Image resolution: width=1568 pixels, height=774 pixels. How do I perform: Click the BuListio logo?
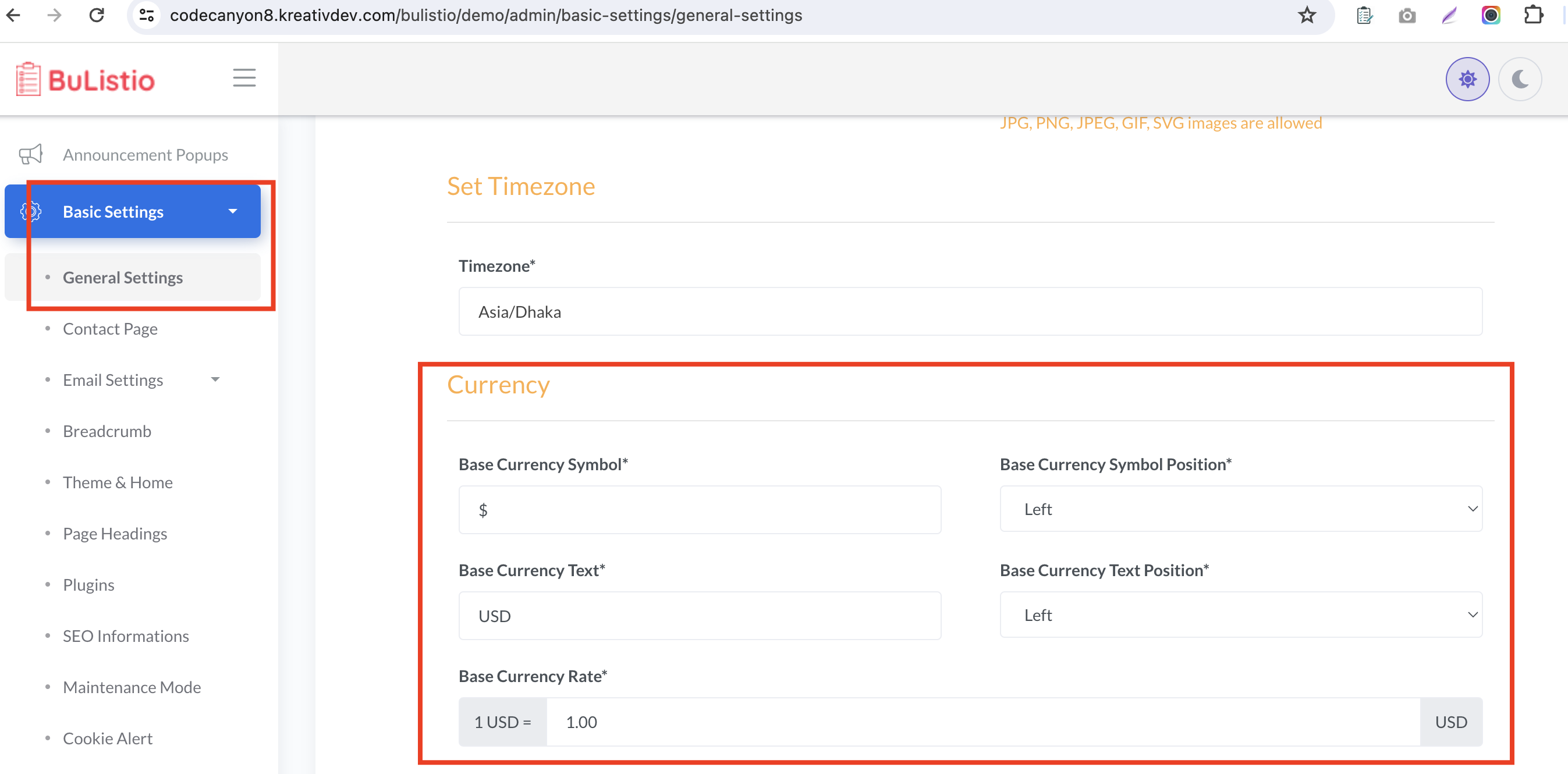coord(86,80)
